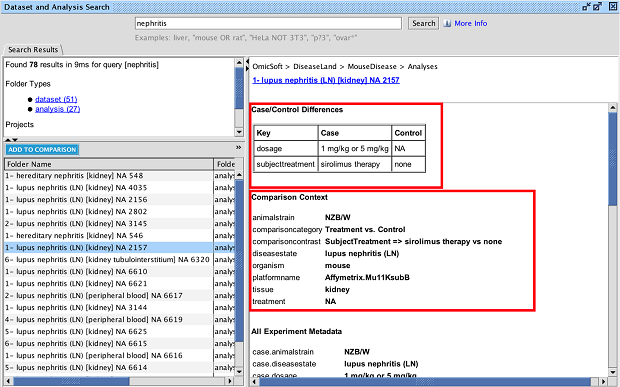Viewport: 620px width, 387px height.
Task: Select row lupus nephritis (LN) [kidney] NA 4035
Action: click(x=109, y=187)
